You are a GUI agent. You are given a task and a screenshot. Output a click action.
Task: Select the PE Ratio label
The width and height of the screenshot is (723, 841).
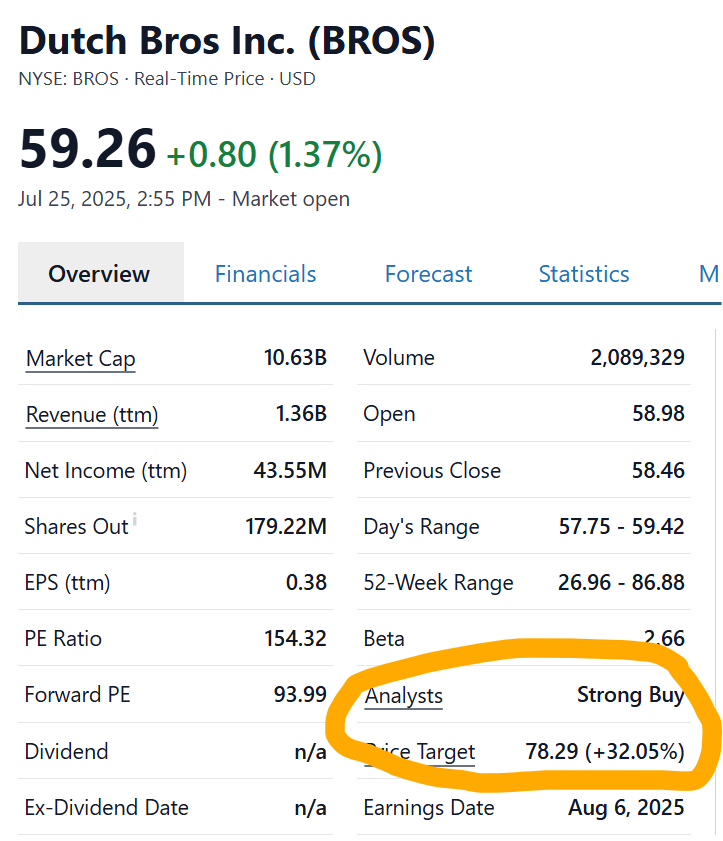63,639
